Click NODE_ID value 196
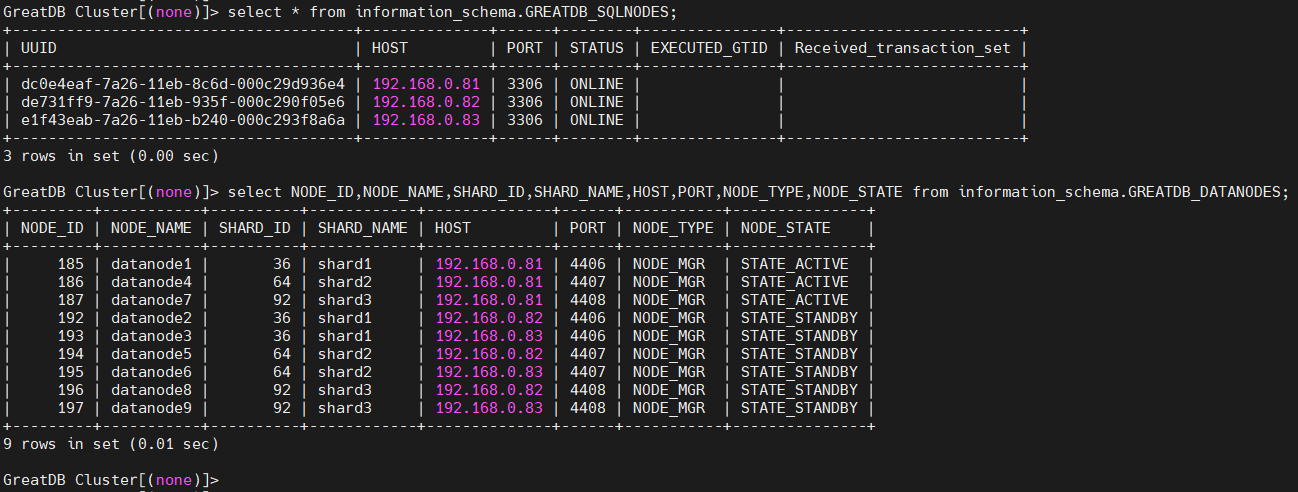The height and width of the screenshot is (492, 1298). 70,390
